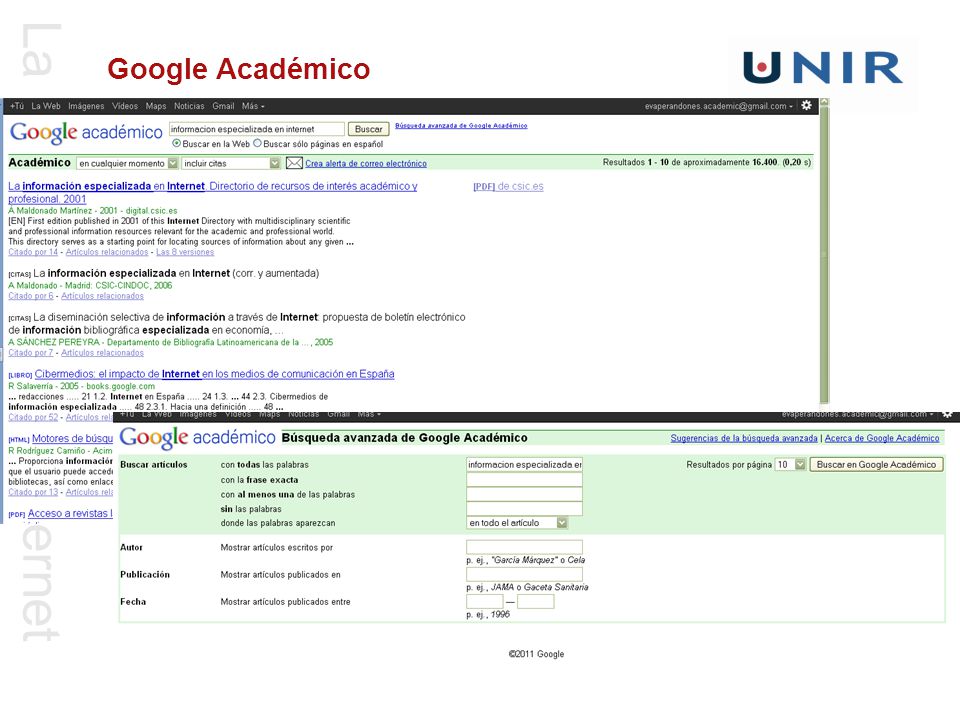
Task: Click 'Crea alerta de correo electrónico' link
Action: coord(366,163)
